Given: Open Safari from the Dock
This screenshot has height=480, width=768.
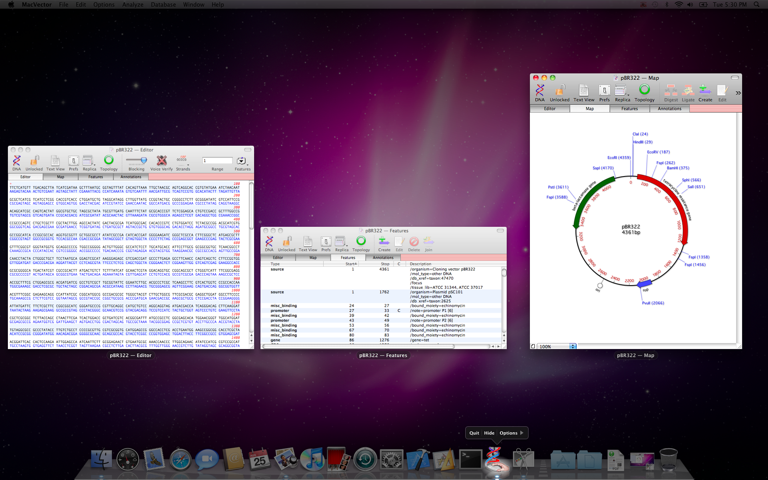Looking at the screenshot, I should (x=180, y=459).
